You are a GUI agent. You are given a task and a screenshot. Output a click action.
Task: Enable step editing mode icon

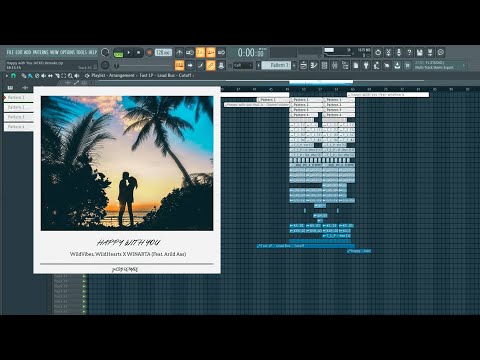[200, 65]
